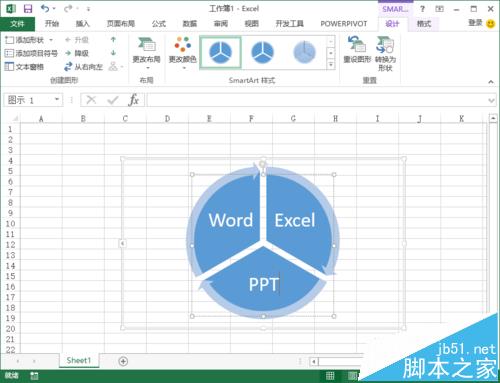The width and height of the screenshot is (500, 383).
Task: Toggle the 文本窗格 (Text Pane)
Action: pyautogui.click(x=24, y=67)
